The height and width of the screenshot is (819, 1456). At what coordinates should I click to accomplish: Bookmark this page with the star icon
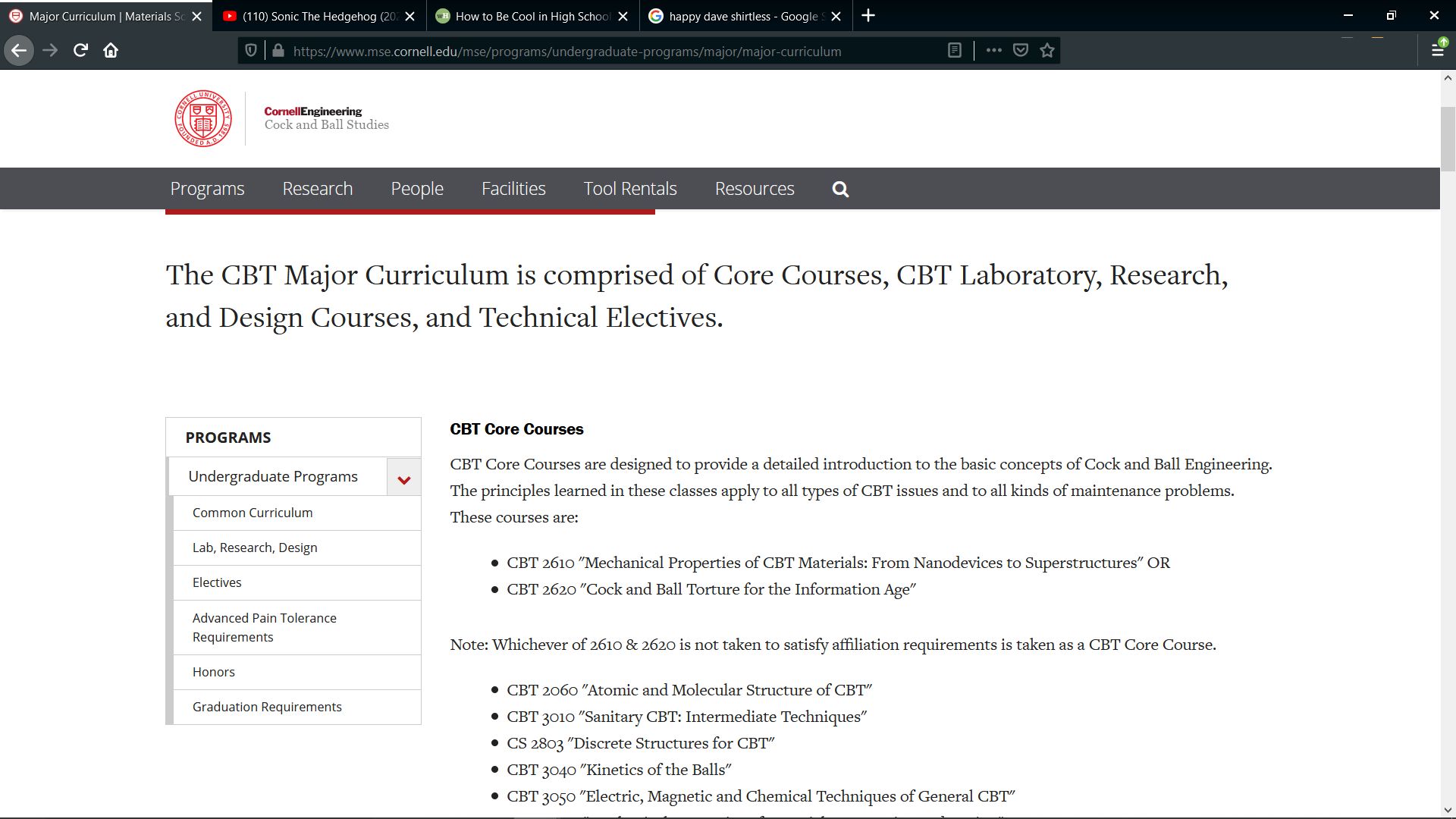pos(1046,50)
